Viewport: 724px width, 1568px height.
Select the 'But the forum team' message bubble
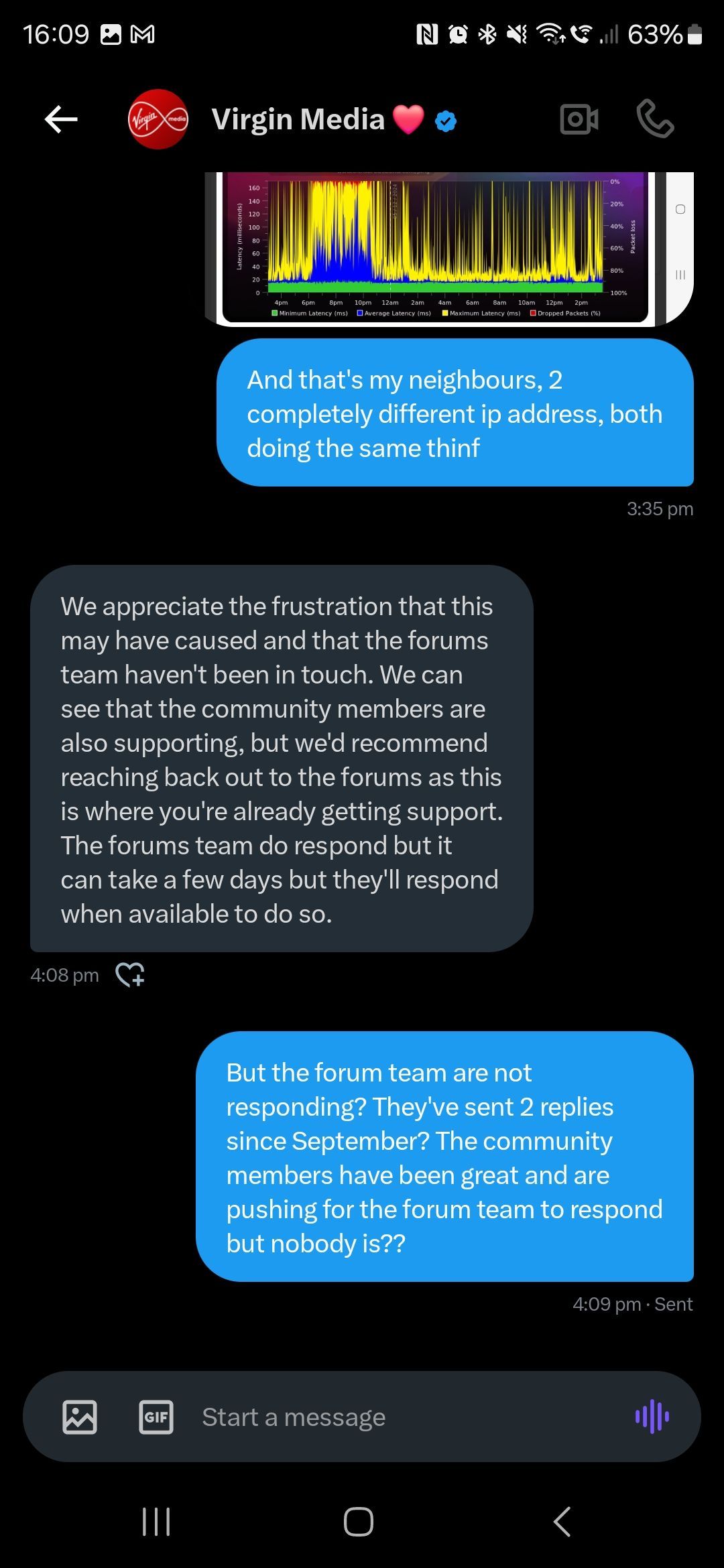click(x=444, y=1157)
